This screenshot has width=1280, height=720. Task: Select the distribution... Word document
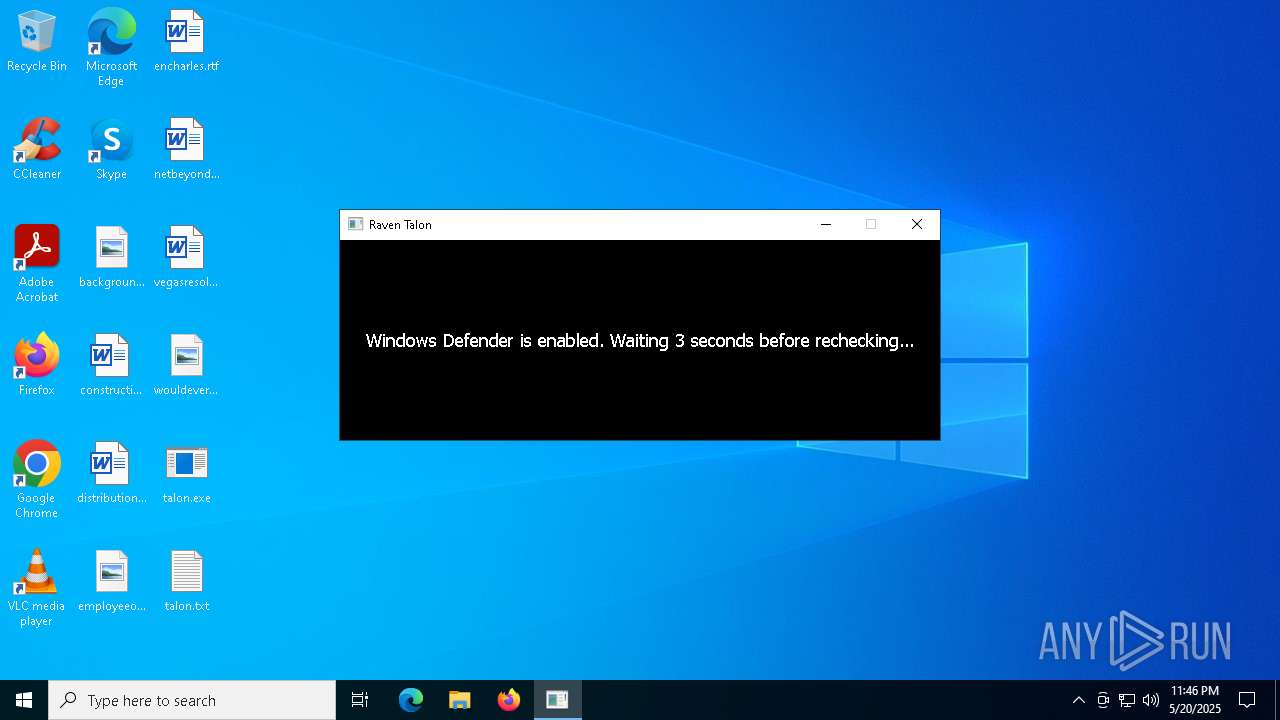pyautogui.click(x=111, y=473)
